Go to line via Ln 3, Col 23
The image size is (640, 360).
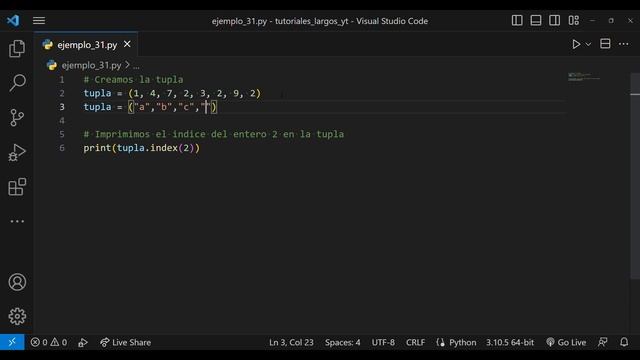[291, 342]
